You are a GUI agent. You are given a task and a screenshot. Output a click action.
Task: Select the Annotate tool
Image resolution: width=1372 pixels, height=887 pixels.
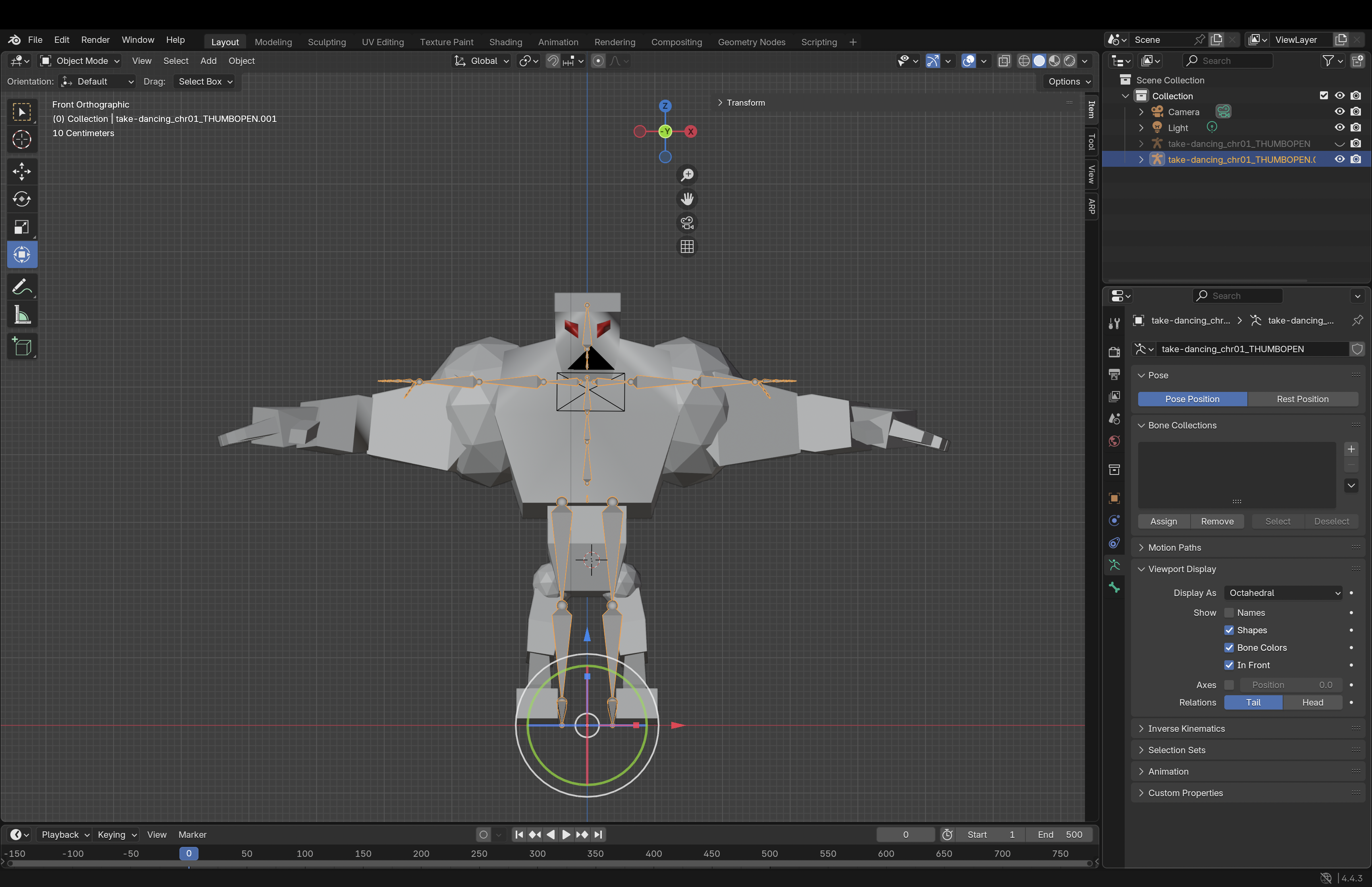22,286
